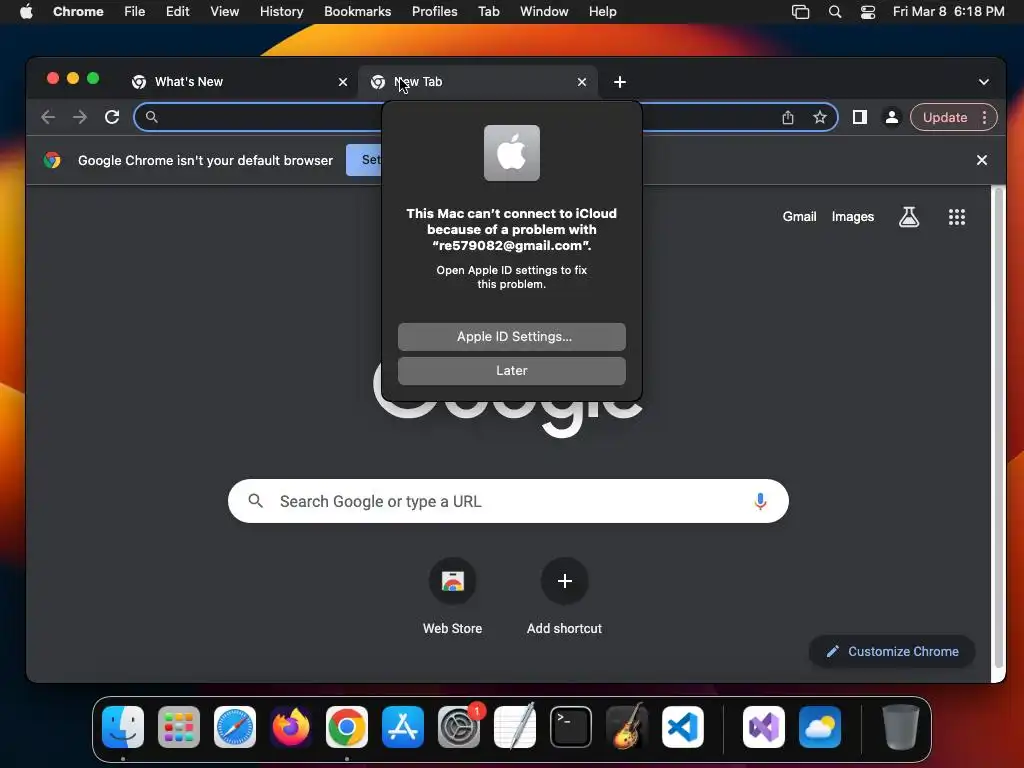Open the Search Labs flask icon
Image resolution: width=1024 pixels, height=768 pixels.
[x=908, y=217]
